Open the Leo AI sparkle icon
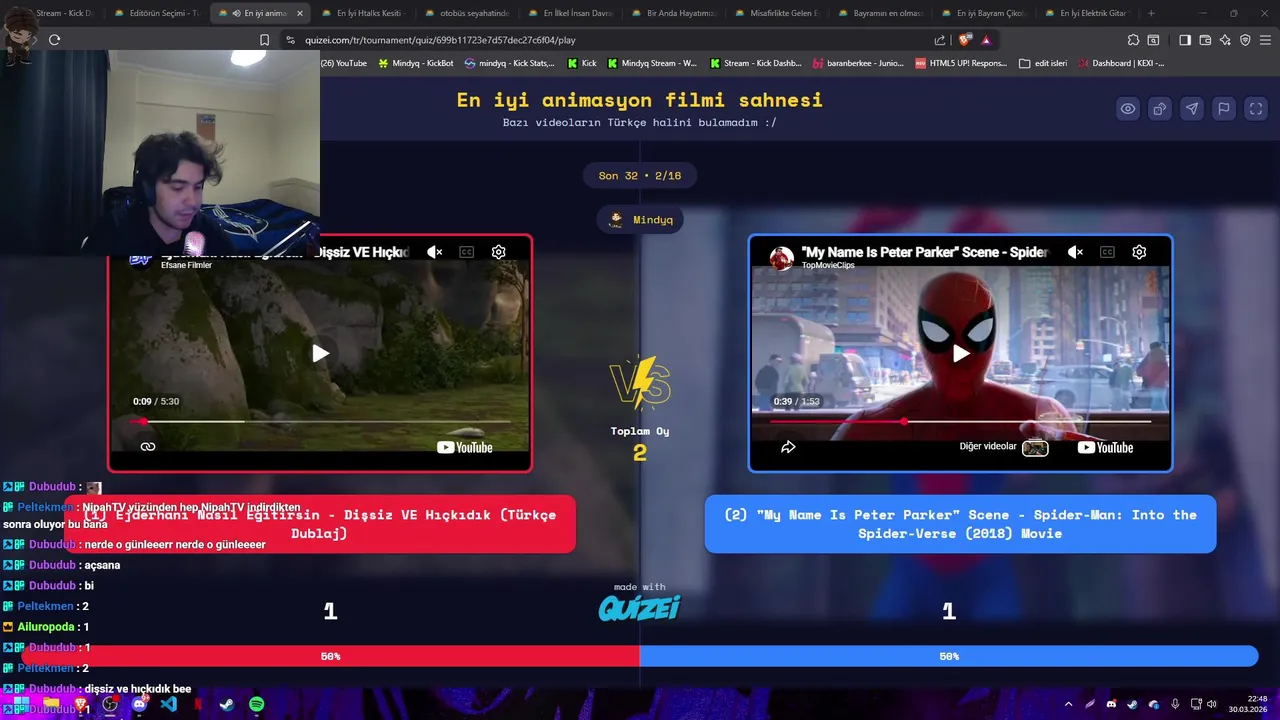 [1225, 40]
